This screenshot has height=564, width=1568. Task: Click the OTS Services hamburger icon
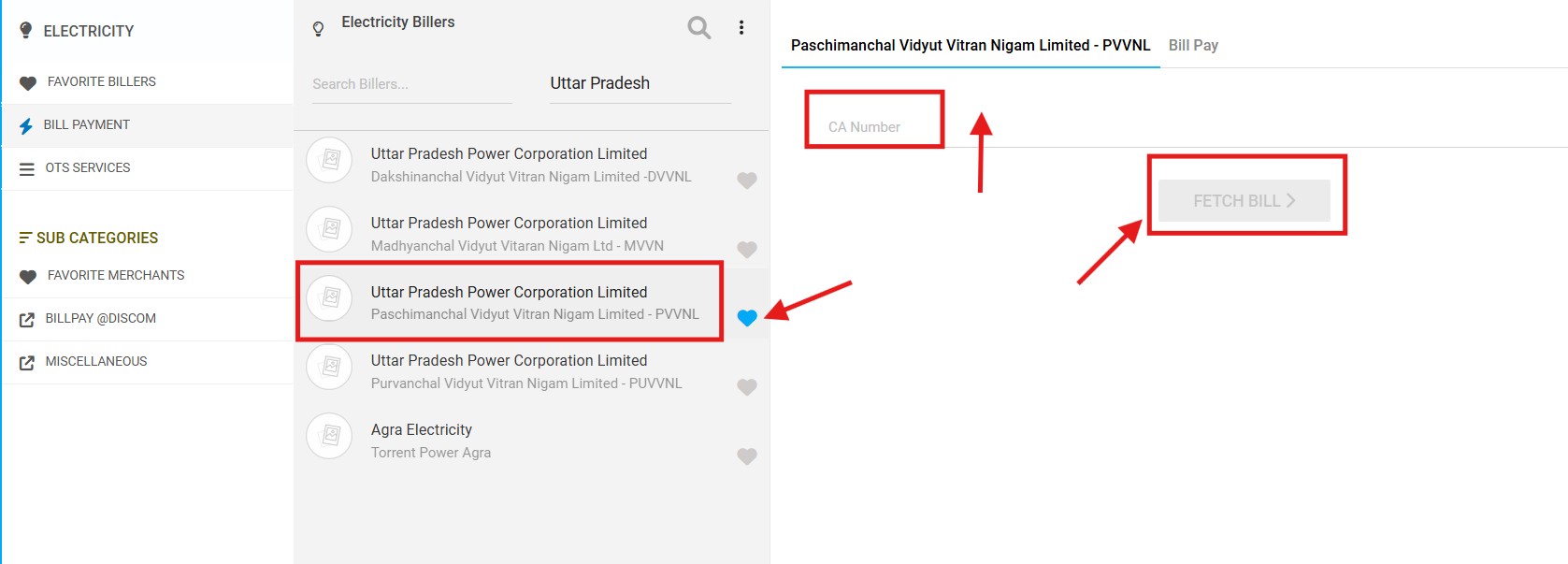point(27,169)
